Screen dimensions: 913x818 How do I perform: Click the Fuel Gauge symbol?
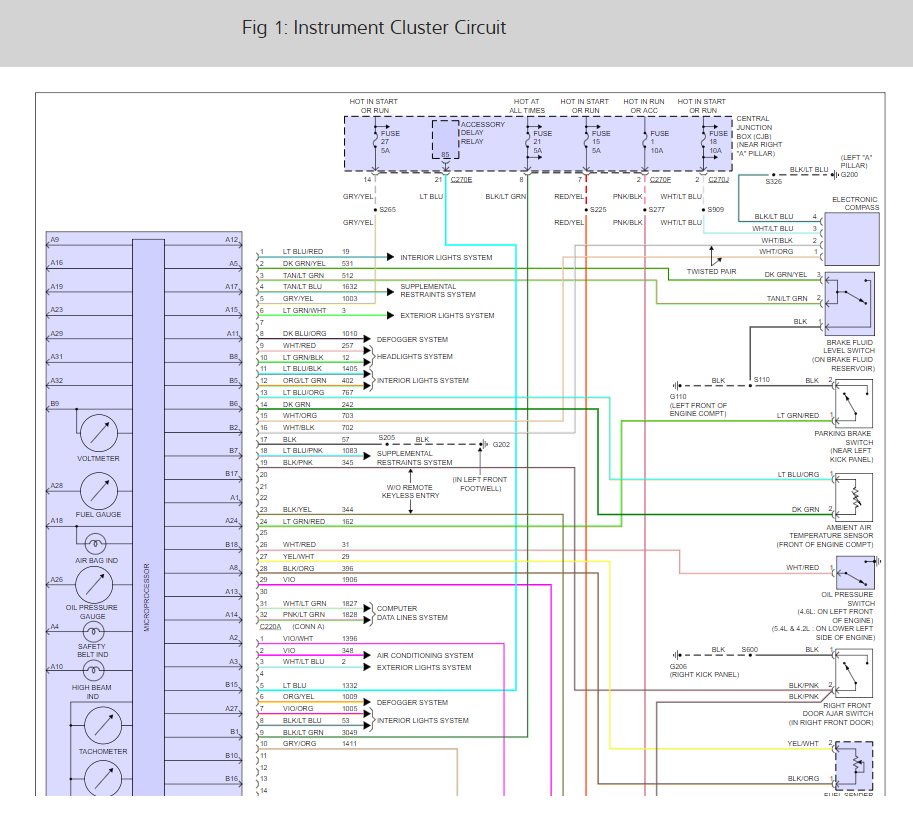pos(98,490)
